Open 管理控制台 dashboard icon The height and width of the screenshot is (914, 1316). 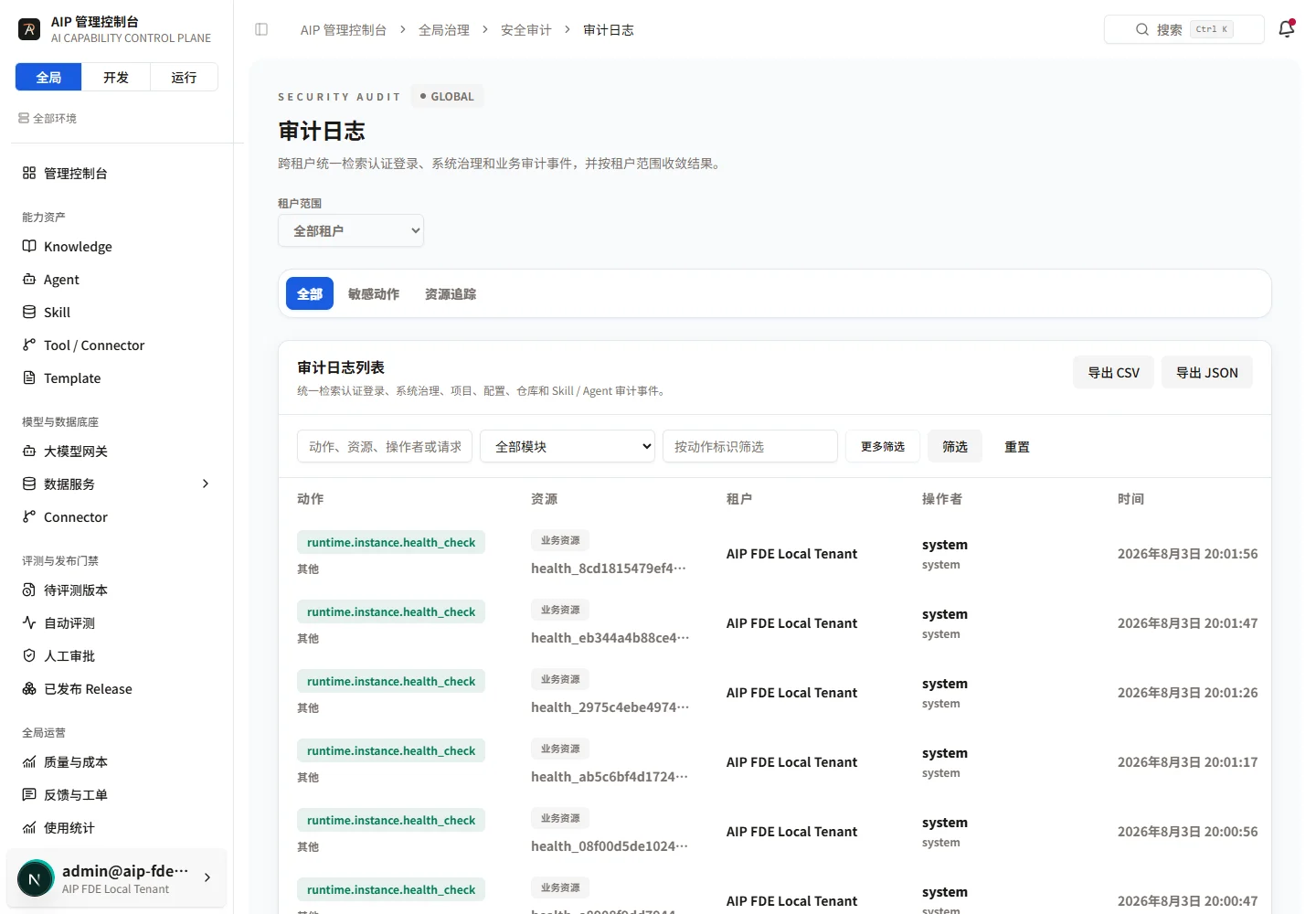coord(29,173)
